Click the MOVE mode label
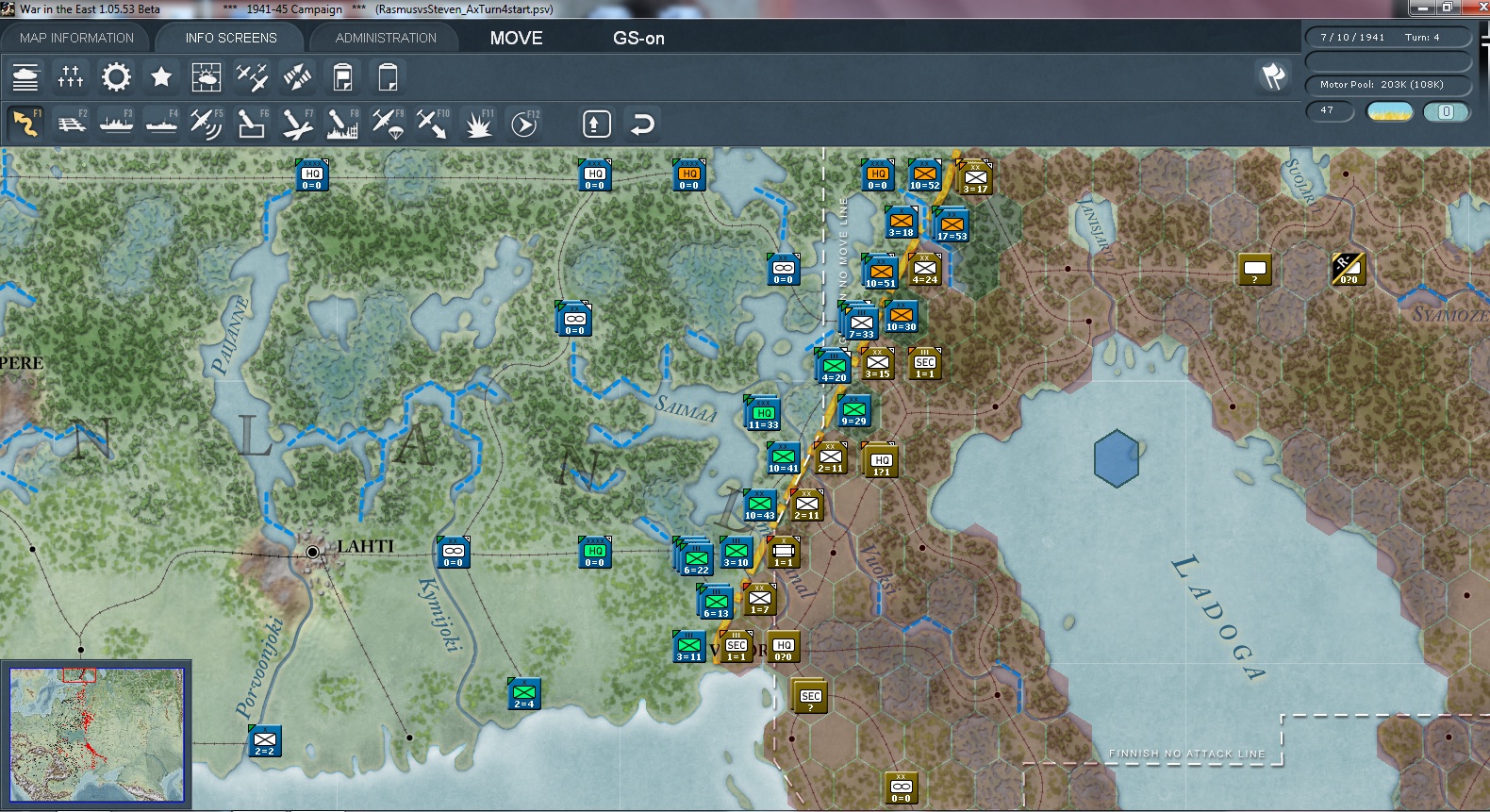The height and width of the screenshot is (812, 1490). tap(516, 38)
